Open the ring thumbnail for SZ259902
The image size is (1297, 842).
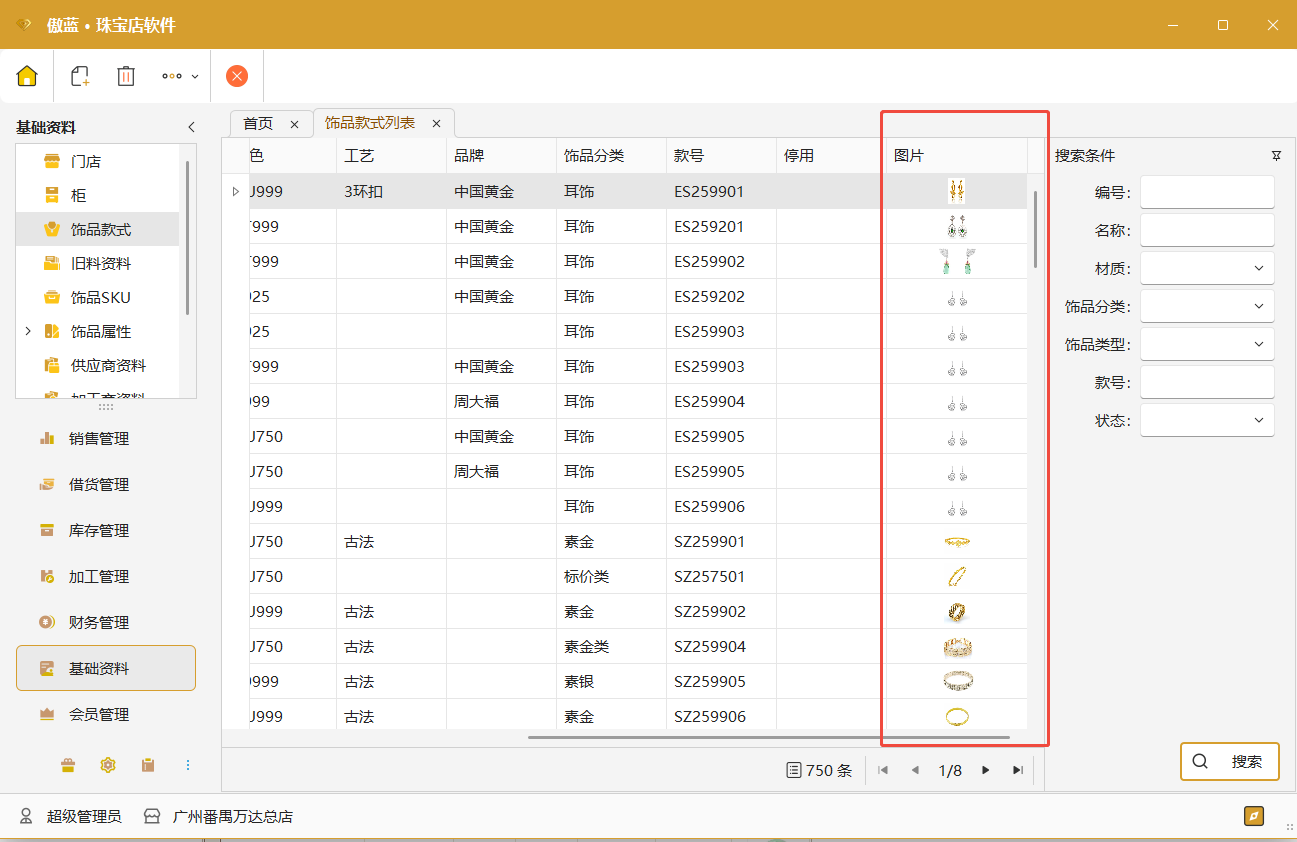point(957,611)
